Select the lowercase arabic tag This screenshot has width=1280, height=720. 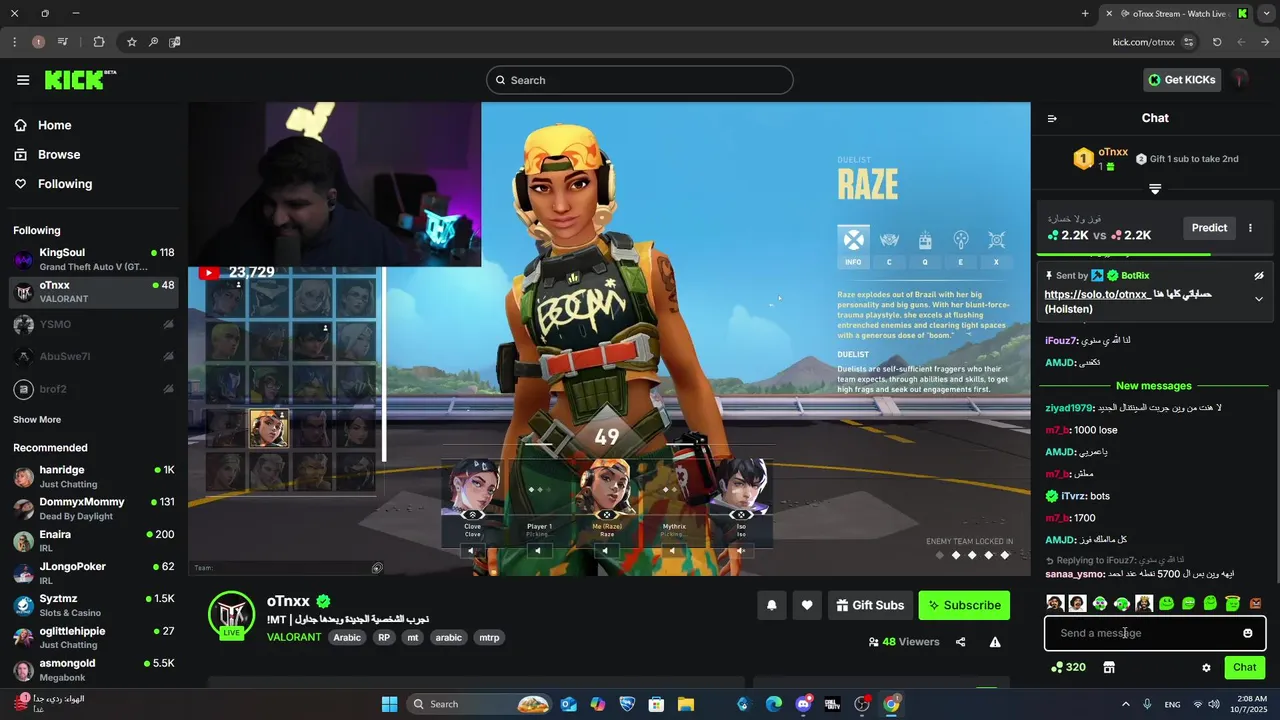coord(449,638)
